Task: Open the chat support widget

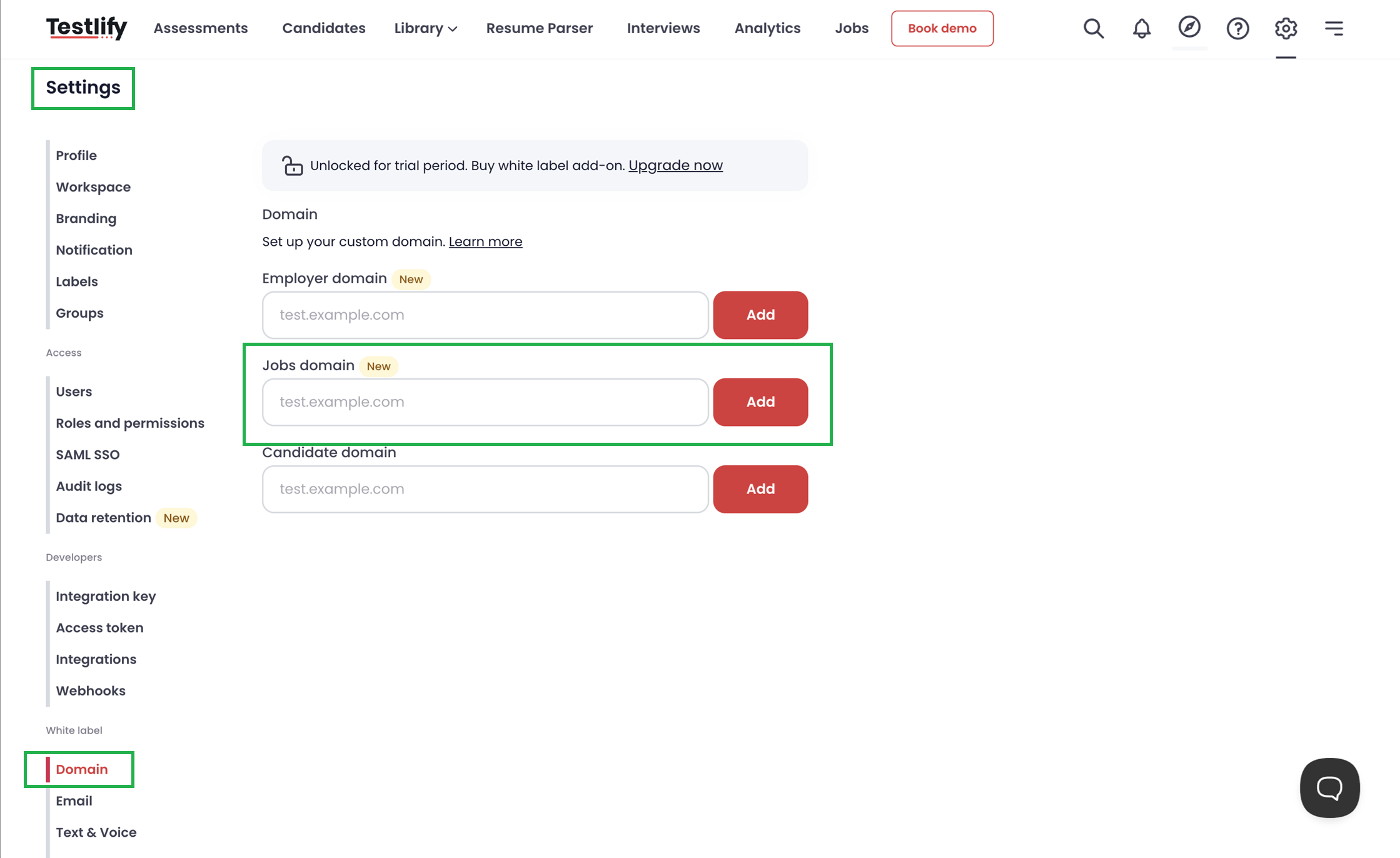Action: 1329,787
